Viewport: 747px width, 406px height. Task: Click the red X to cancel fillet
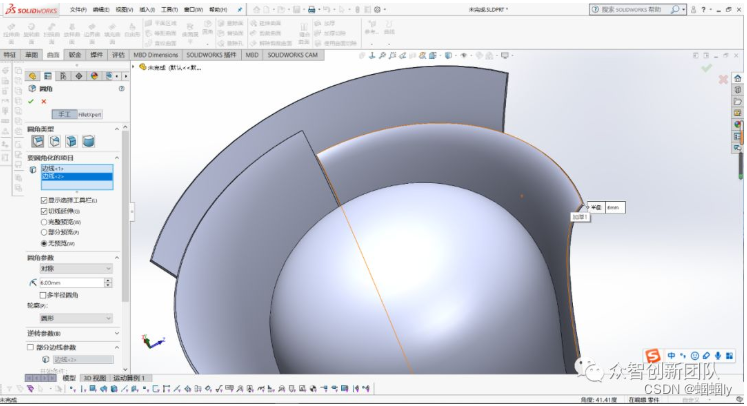click(44, 101)
